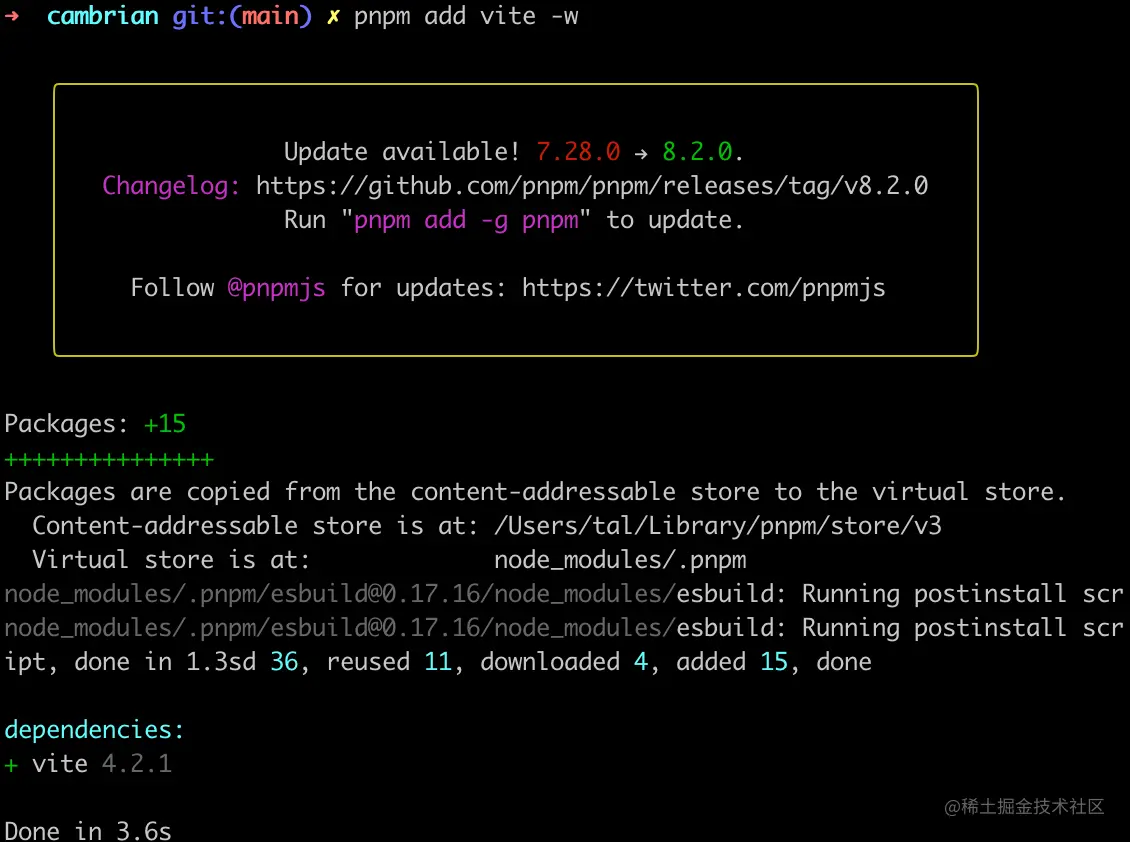Open the twitter.com/pnpmjs URL
Viewport: 1130px width, 842px height.
[703, 288]
